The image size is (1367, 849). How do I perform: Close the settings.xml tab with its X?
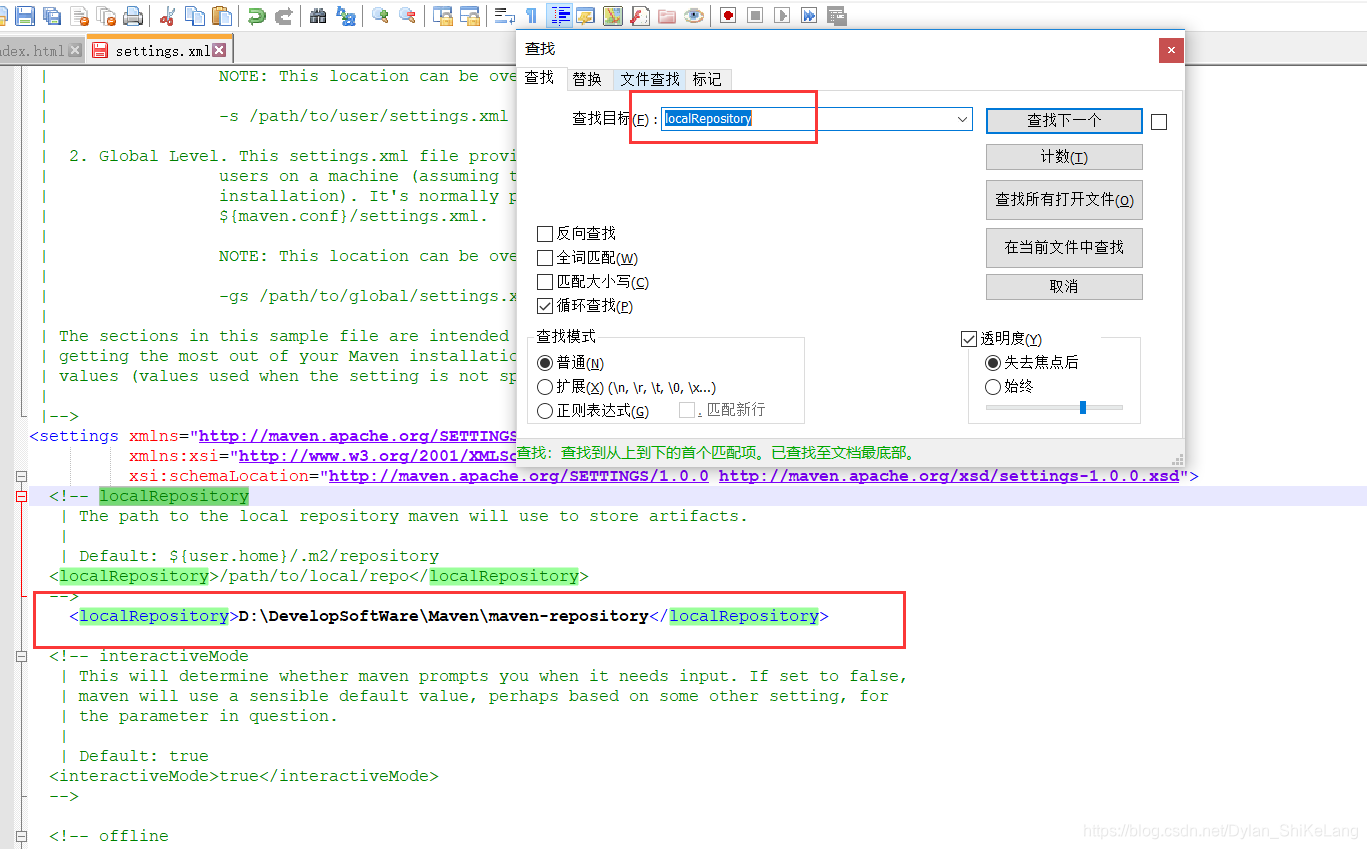220,50
